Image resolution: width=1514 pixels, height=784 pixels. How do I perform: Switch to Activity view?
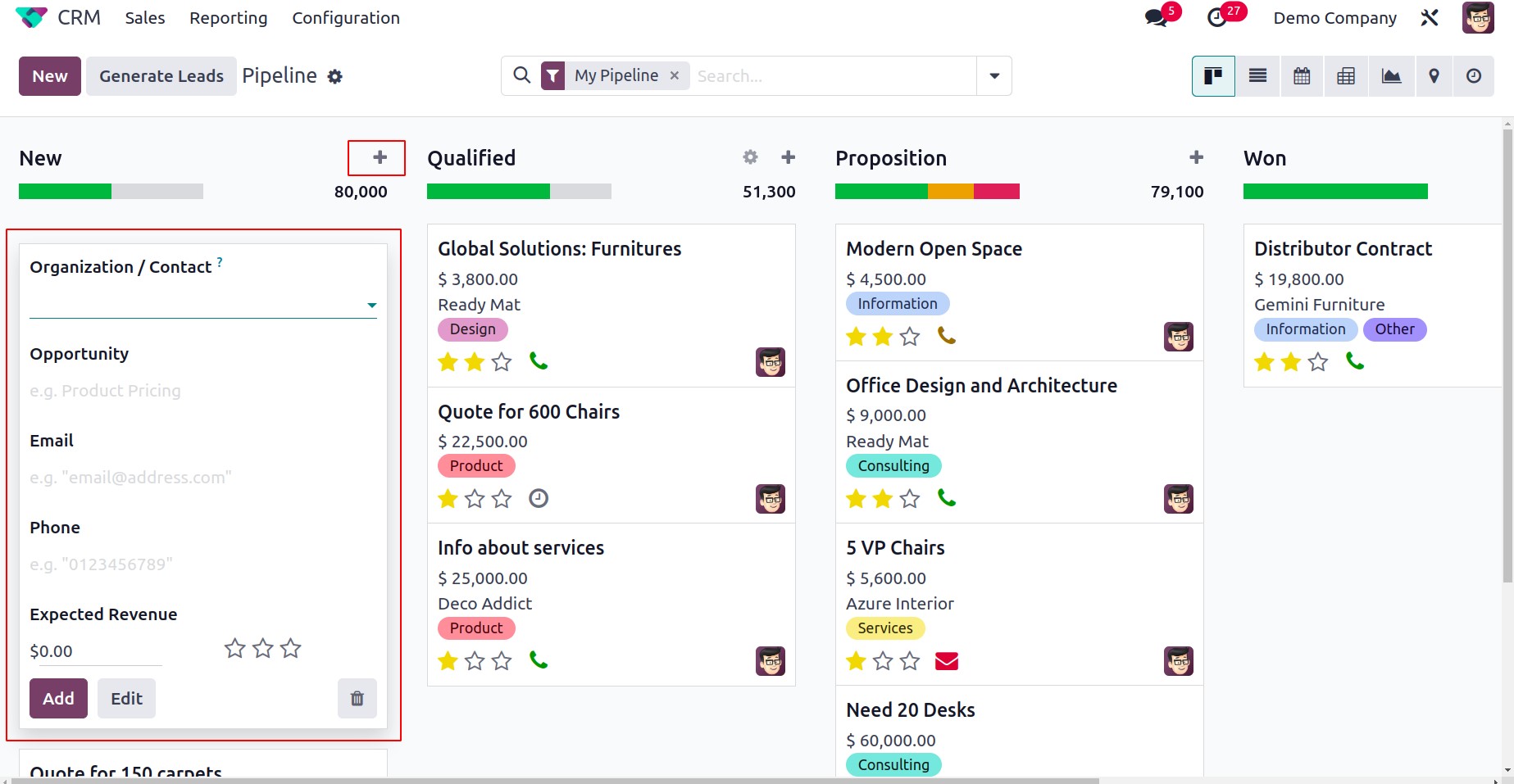pyautogui.click(x=1474, y=76)
